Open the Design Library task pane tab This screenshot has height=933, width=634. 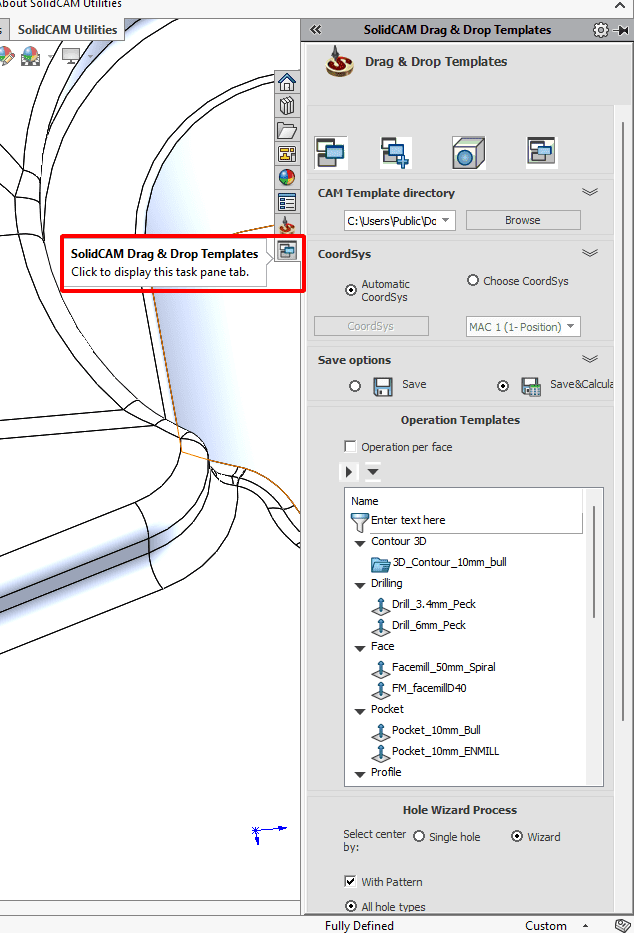287,106
